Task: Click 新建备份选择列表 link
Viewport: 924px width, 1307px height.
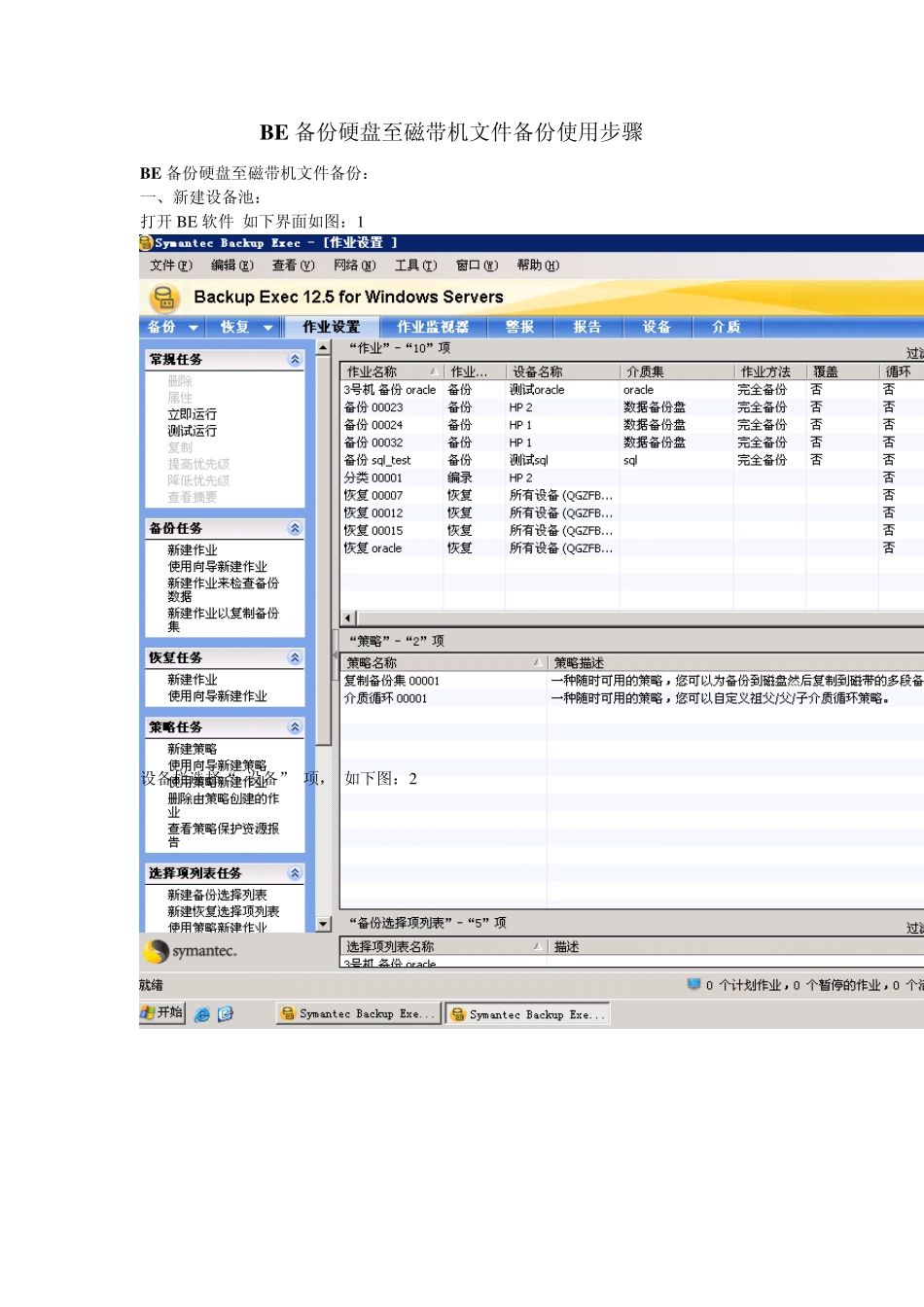Action: [x=217, y=895]
